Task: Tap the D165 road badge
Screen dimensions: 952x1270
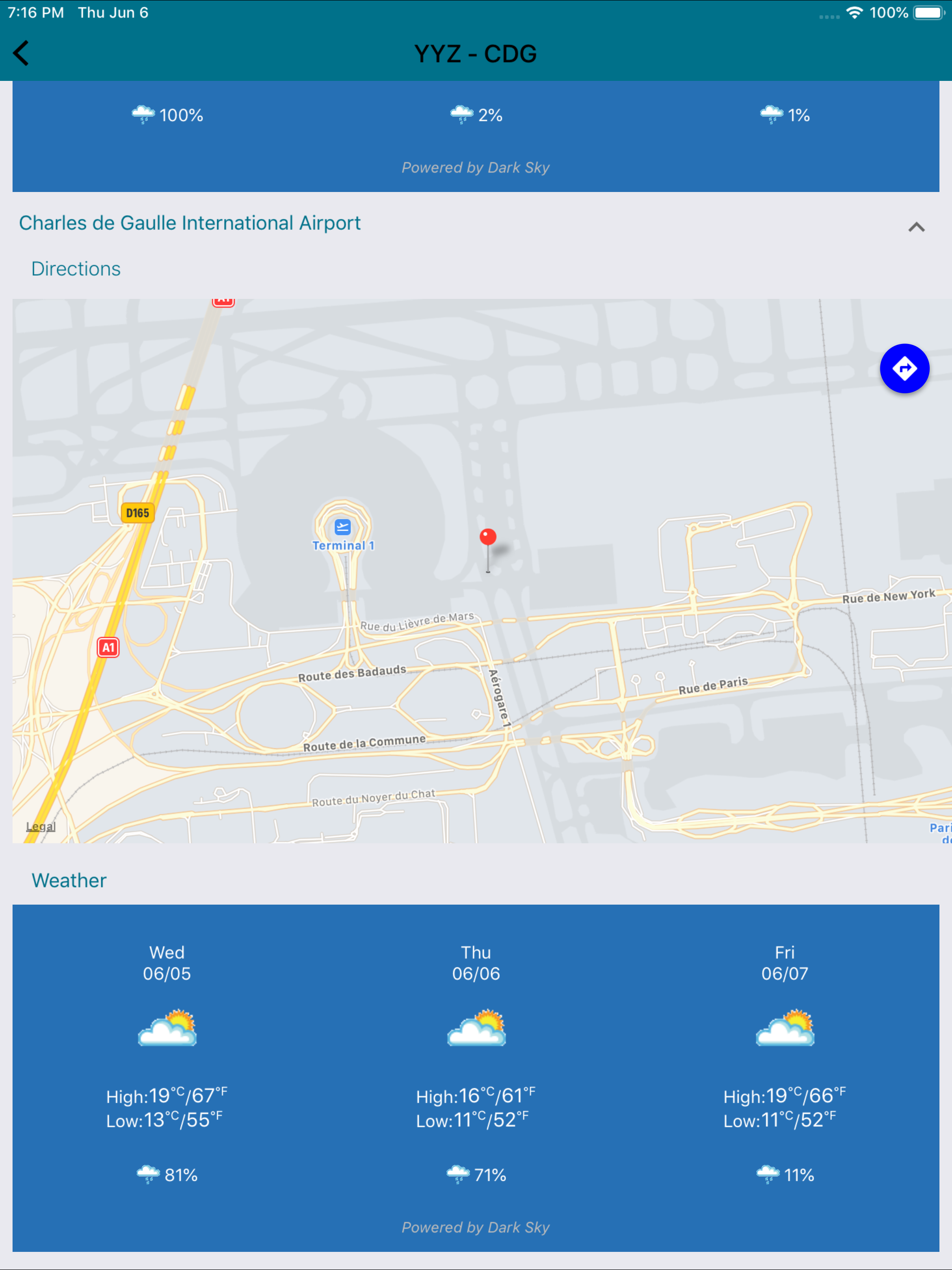Action: pyautogui.click(x=138, y=513)
